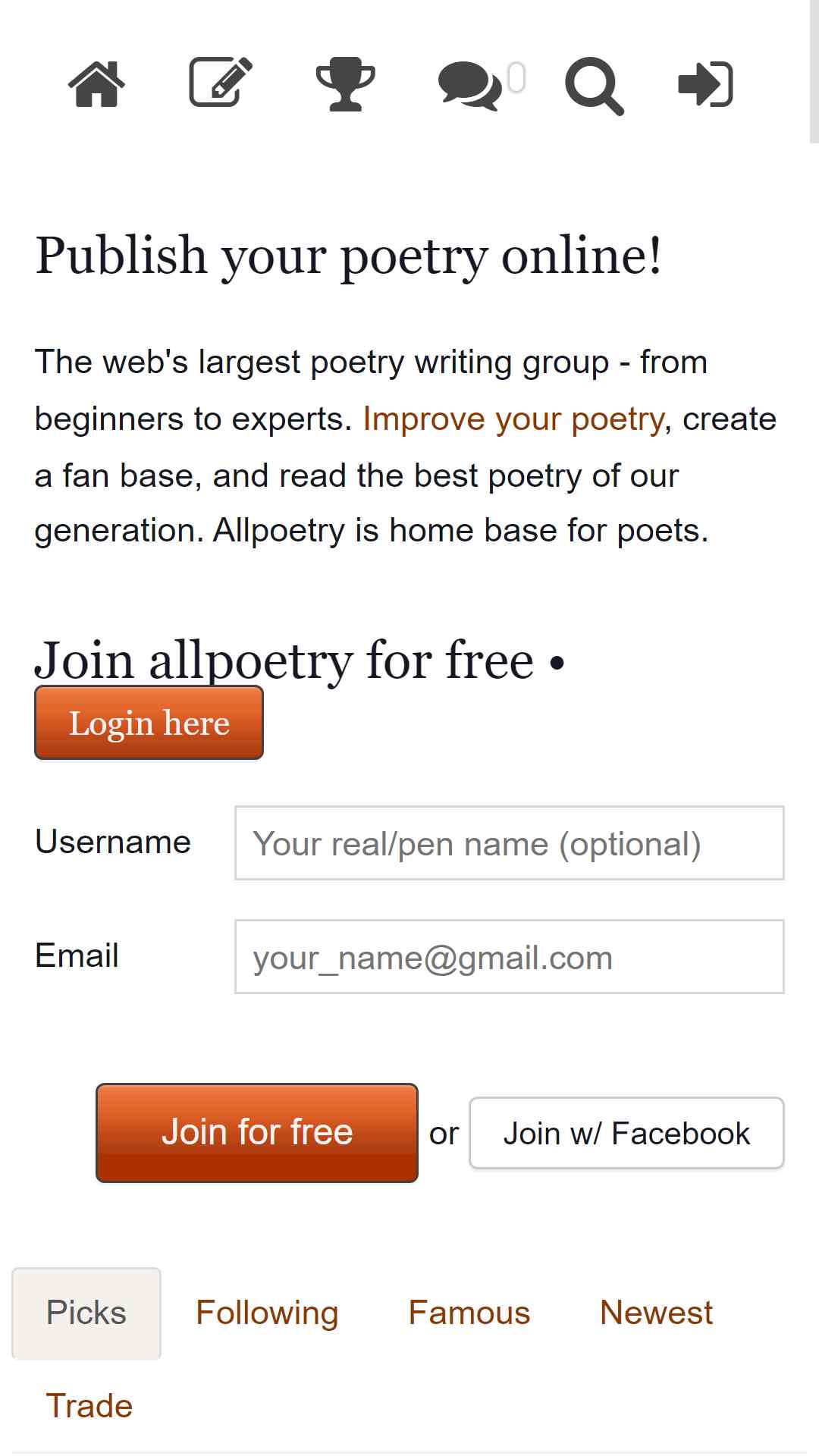Click the Publish your poetry online heading
This screenshot has height=1456, width=819.
pyautogui.click(x=349, y=256)
